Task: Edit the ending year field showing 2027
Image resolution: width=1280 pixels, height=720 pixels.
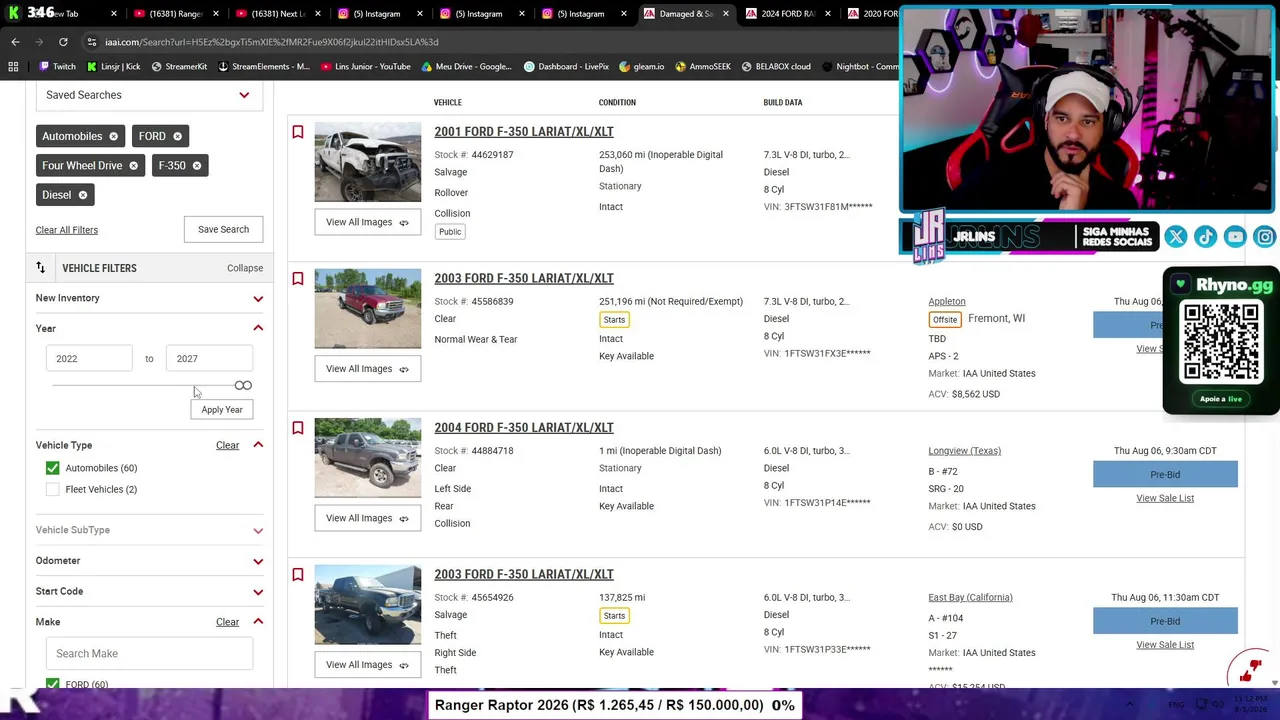Action: [x=209, y=359]
